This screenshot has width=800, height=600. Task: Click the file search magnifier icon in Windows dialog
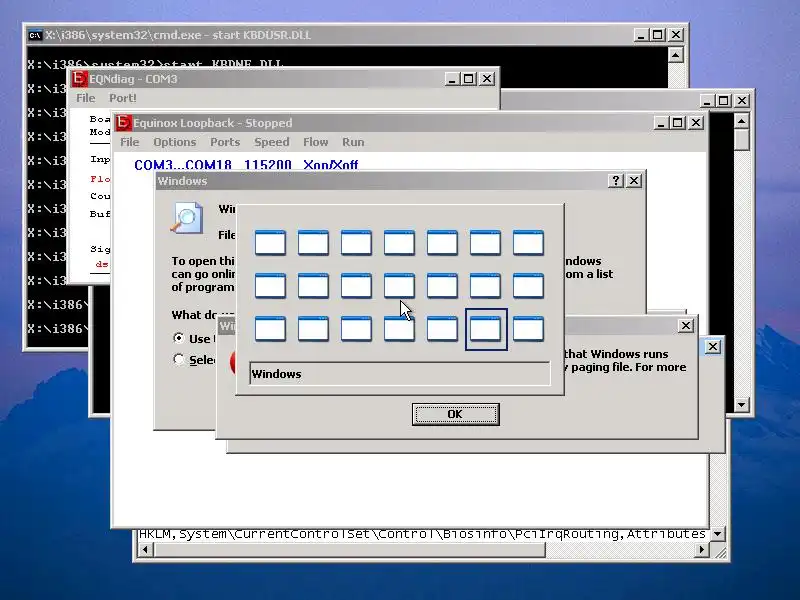(x=187, y=218)
